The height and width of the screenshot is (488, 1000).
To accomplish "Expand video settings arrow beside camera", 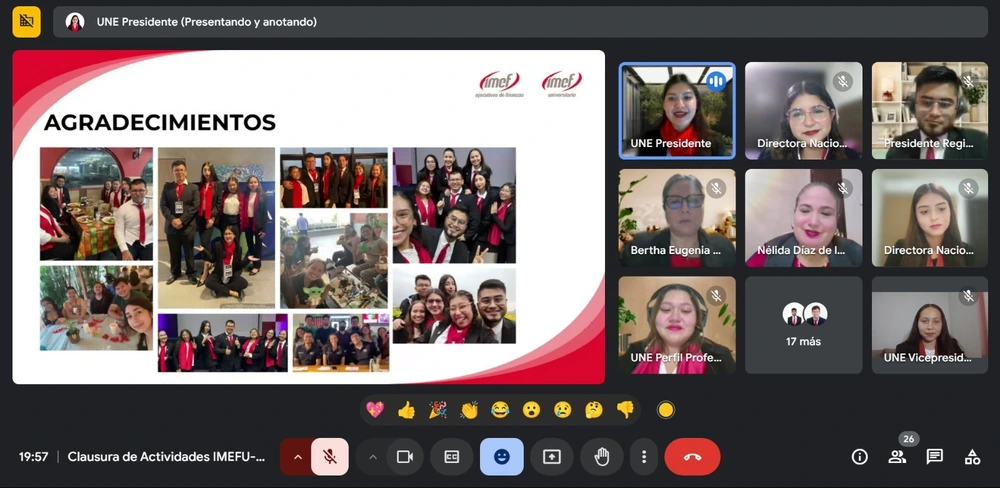I will pyautogui.click(x=373, y=457).
